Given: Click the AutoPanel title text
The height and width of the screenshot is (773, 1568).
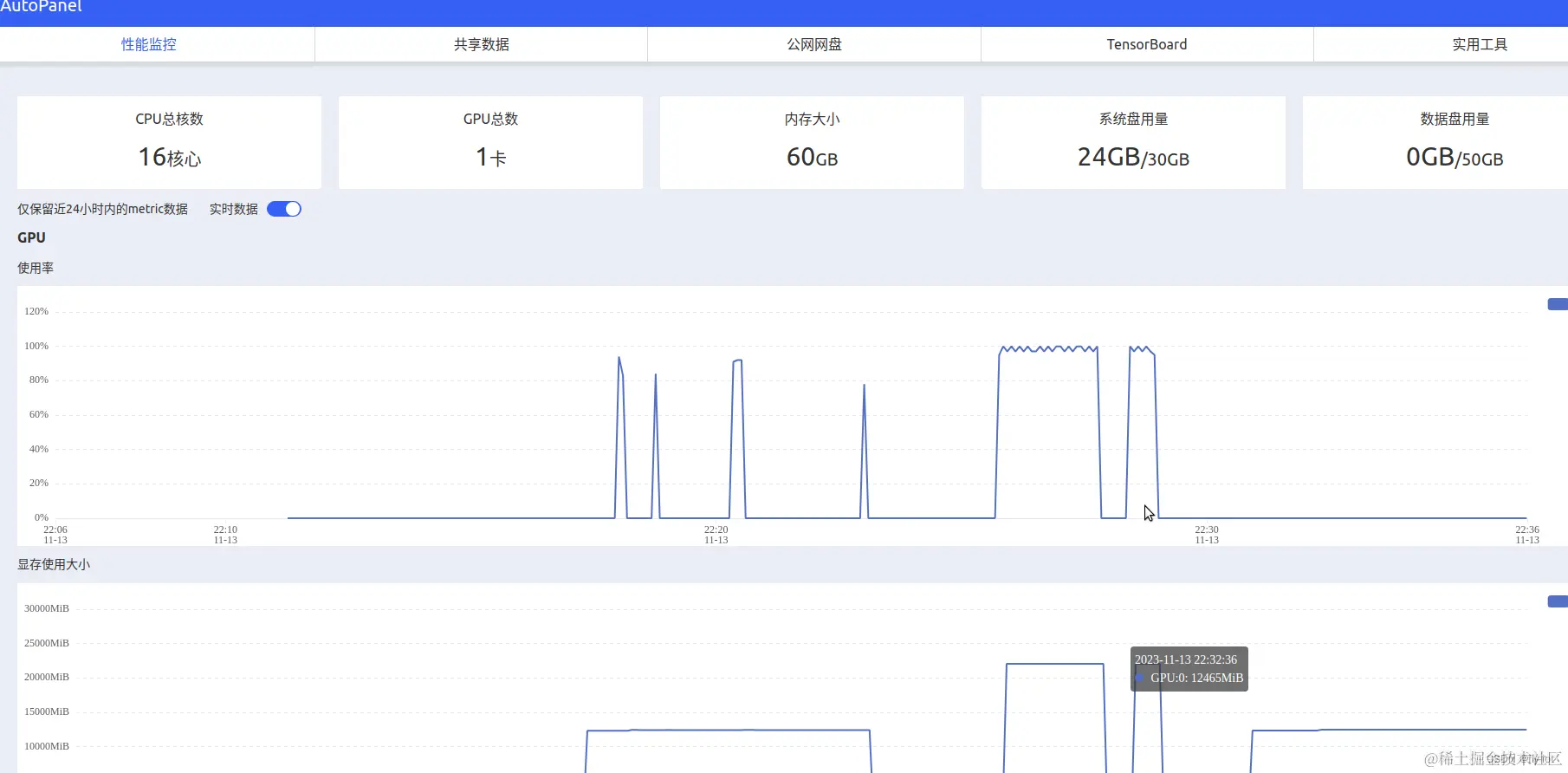Looking at the screenshot, I should [41, 6].
